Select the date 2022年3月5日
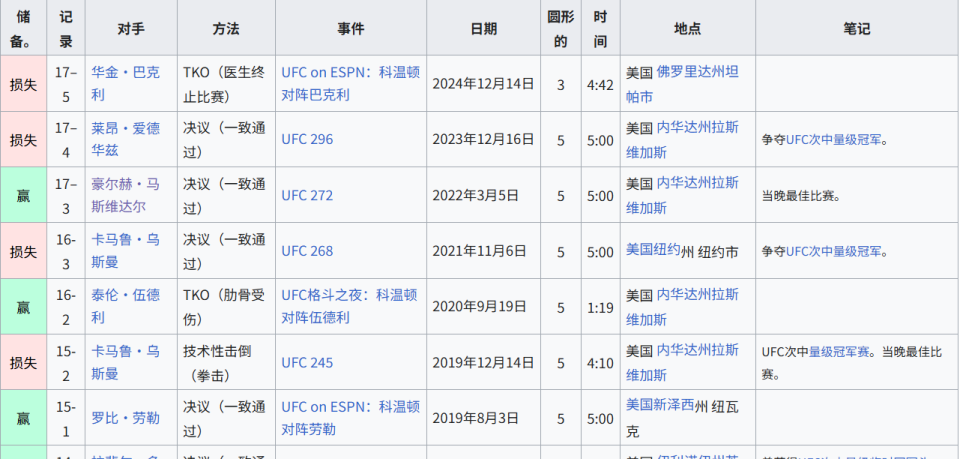Viewport: 960px width, 459px height. (476, 195)
